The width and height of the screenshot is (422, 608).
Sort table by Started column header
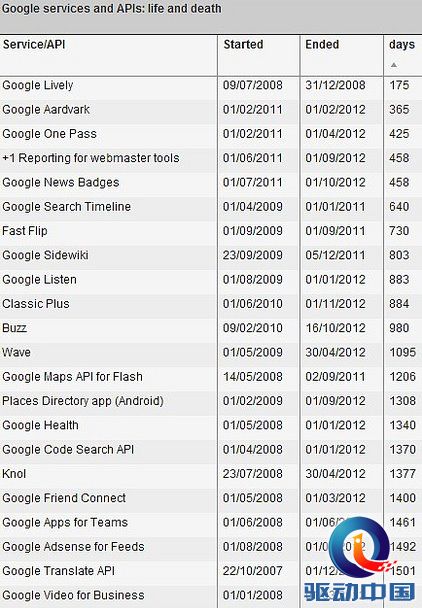243,45
